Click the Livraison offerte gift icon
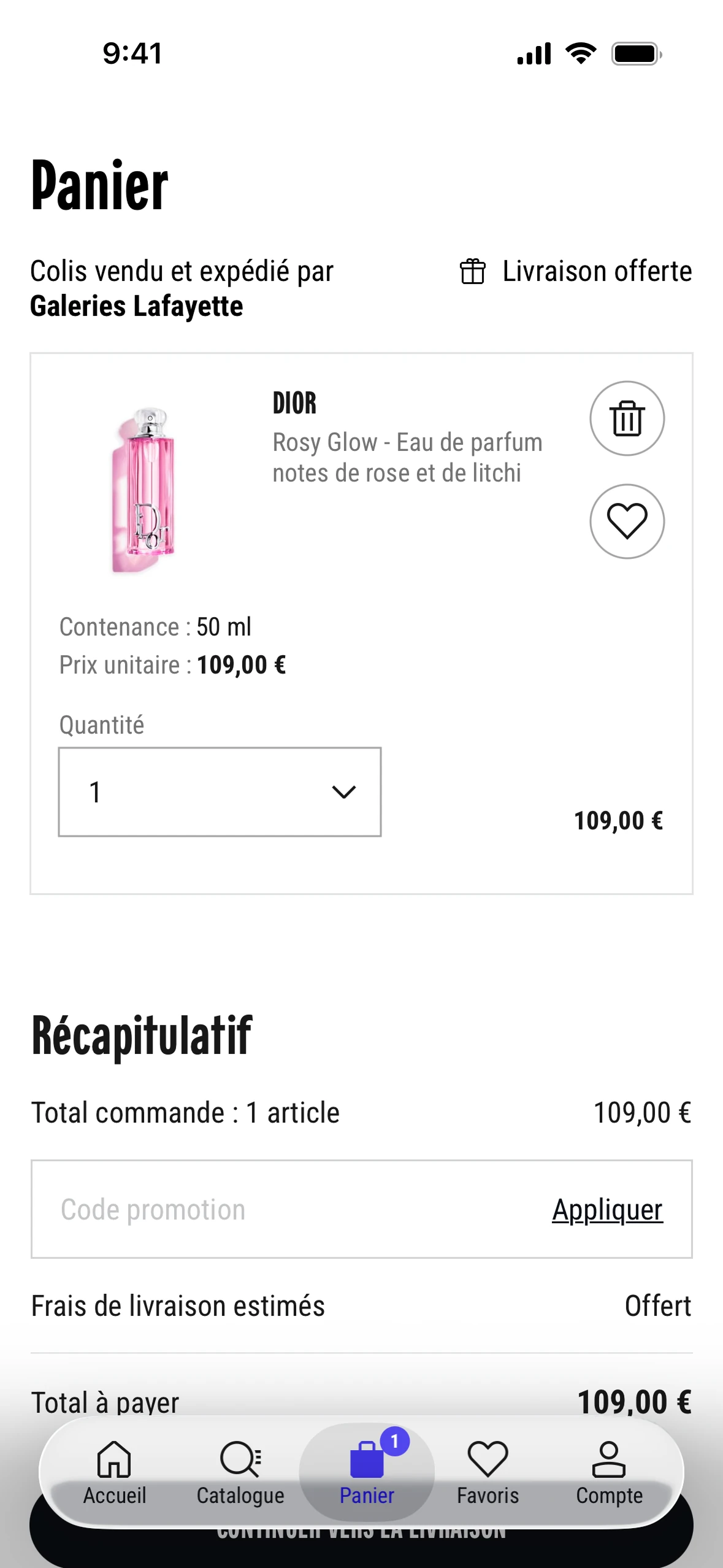This screenshot has height=1568, width=723. tap(473, 271)
